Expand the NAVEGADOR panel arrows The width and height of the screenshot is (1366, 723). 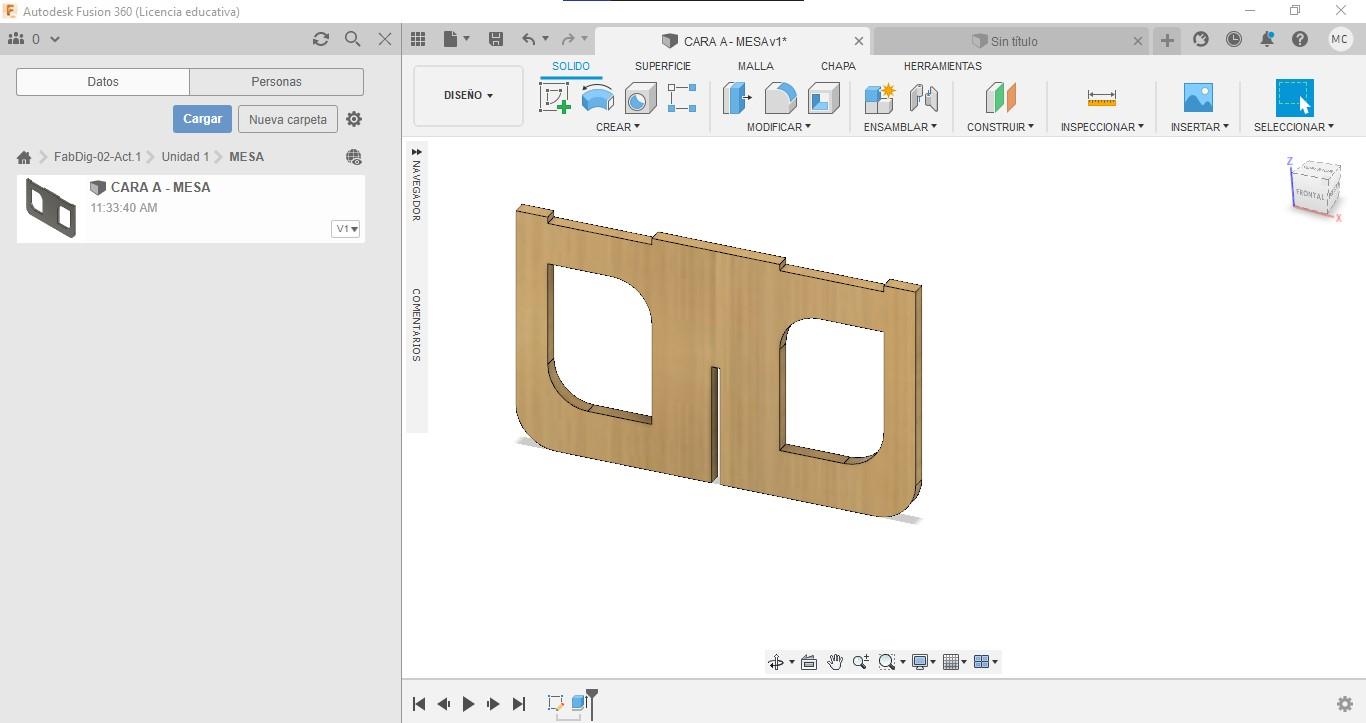click(x=416, y=152)
